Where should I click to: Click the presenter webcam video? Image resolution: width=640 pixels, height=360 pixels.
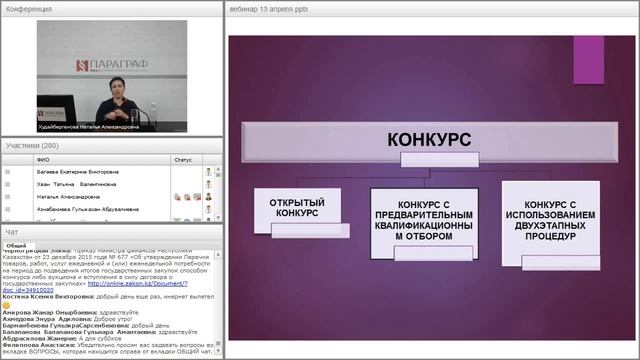(x=112, y=76)
